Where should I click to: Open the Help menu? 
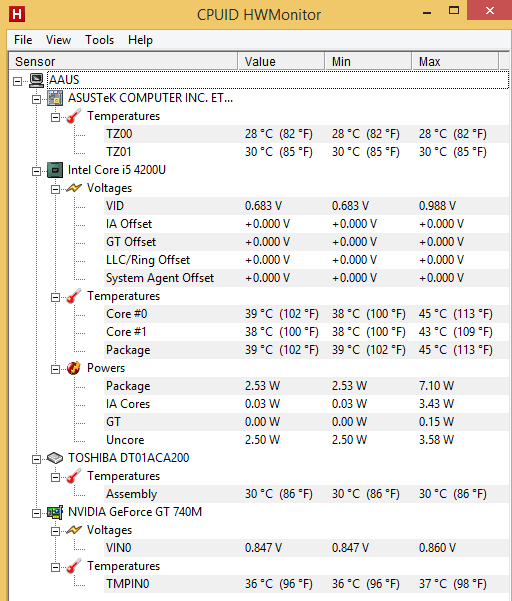[140, 40]
